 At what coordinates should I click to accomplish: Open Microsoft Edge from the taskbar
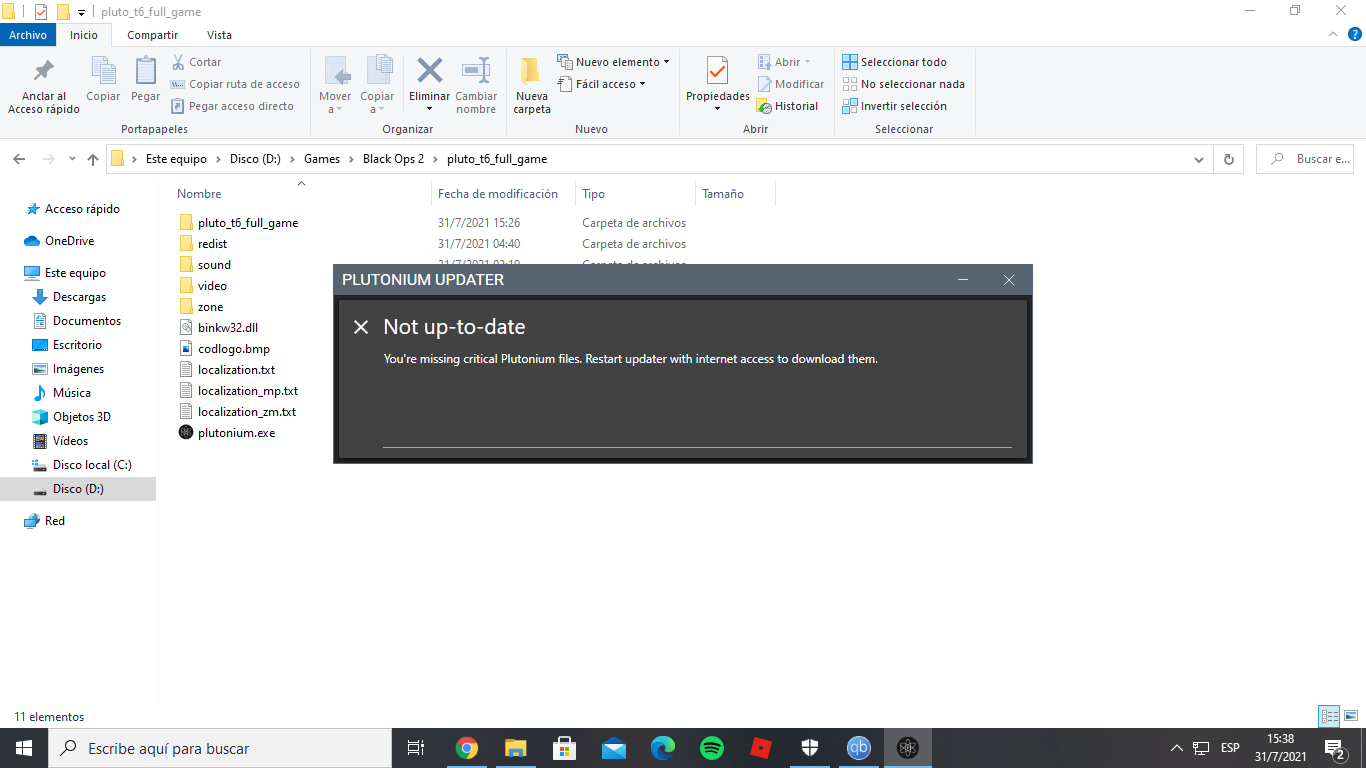click(x=663, y=748)
